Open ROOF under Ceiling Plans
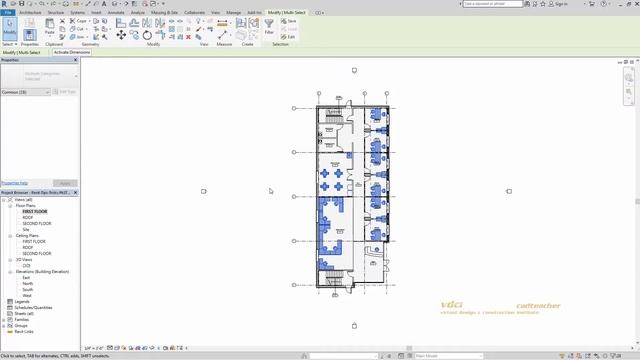Viewport: 640px width, 360px height. click(x=28, y=248)
